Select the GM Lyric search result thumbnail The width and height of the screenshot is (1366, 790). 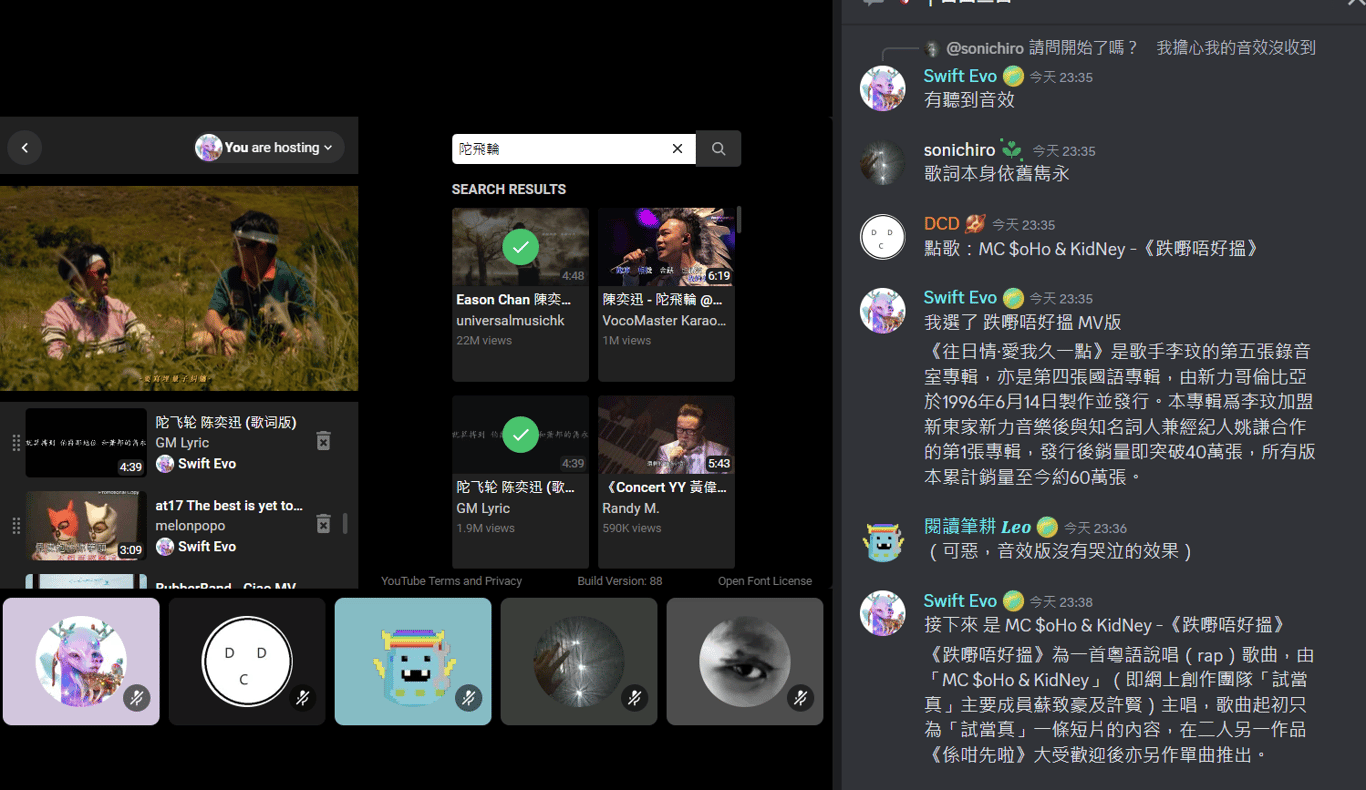(x=520, y=435)
